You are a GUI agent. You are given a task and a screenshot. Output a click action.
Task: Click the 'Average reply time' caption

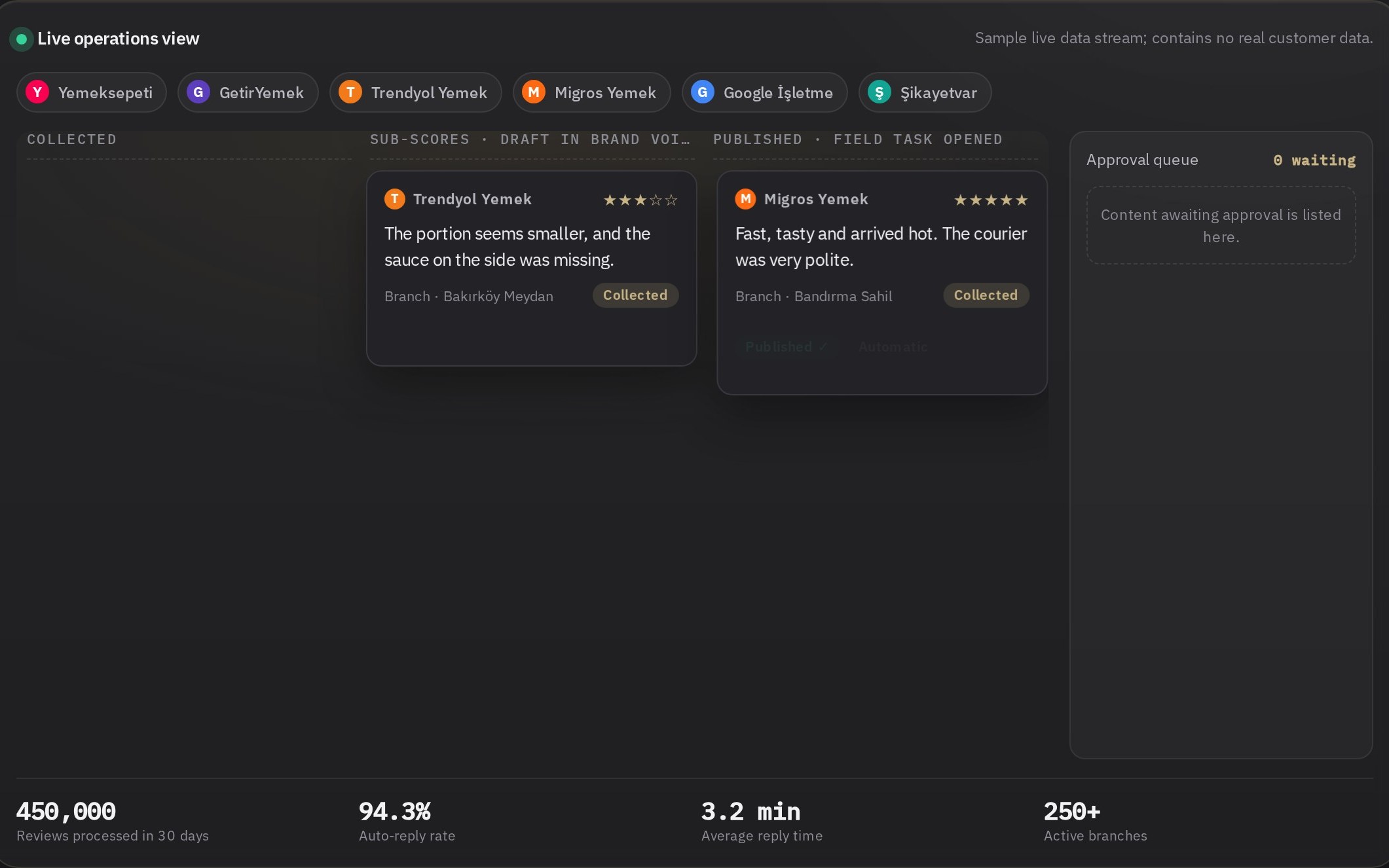tap(762, 836)
